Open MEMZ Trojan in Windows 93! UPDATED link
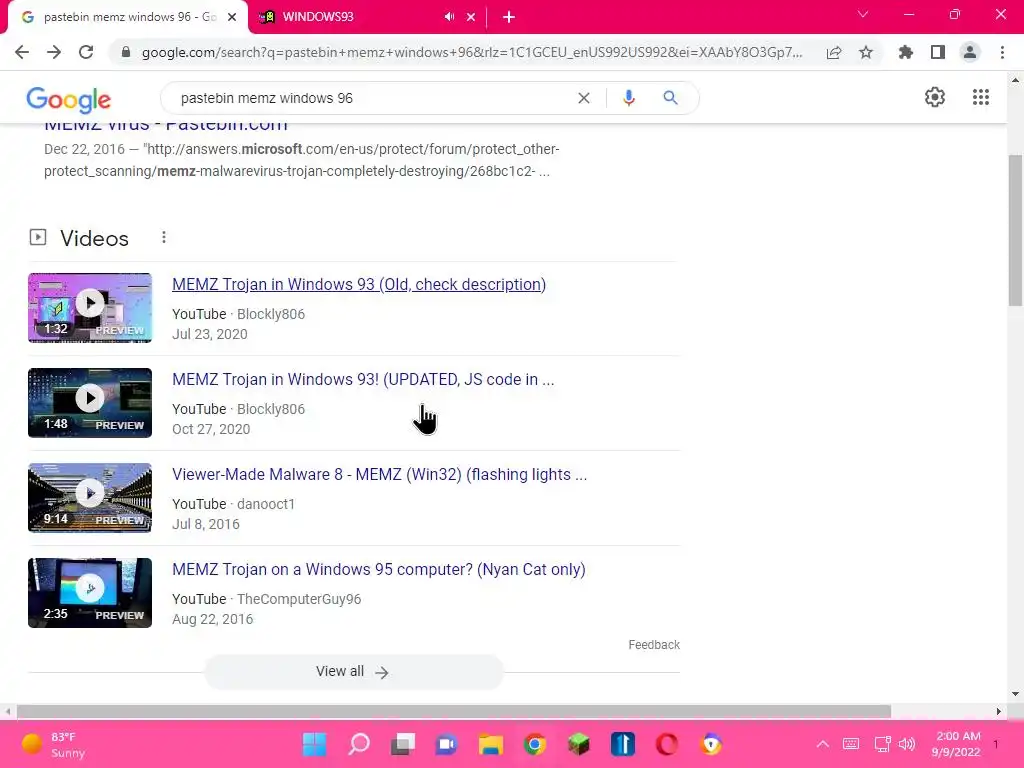Screen dimensions: 1024x768 [x=363, y=379]
